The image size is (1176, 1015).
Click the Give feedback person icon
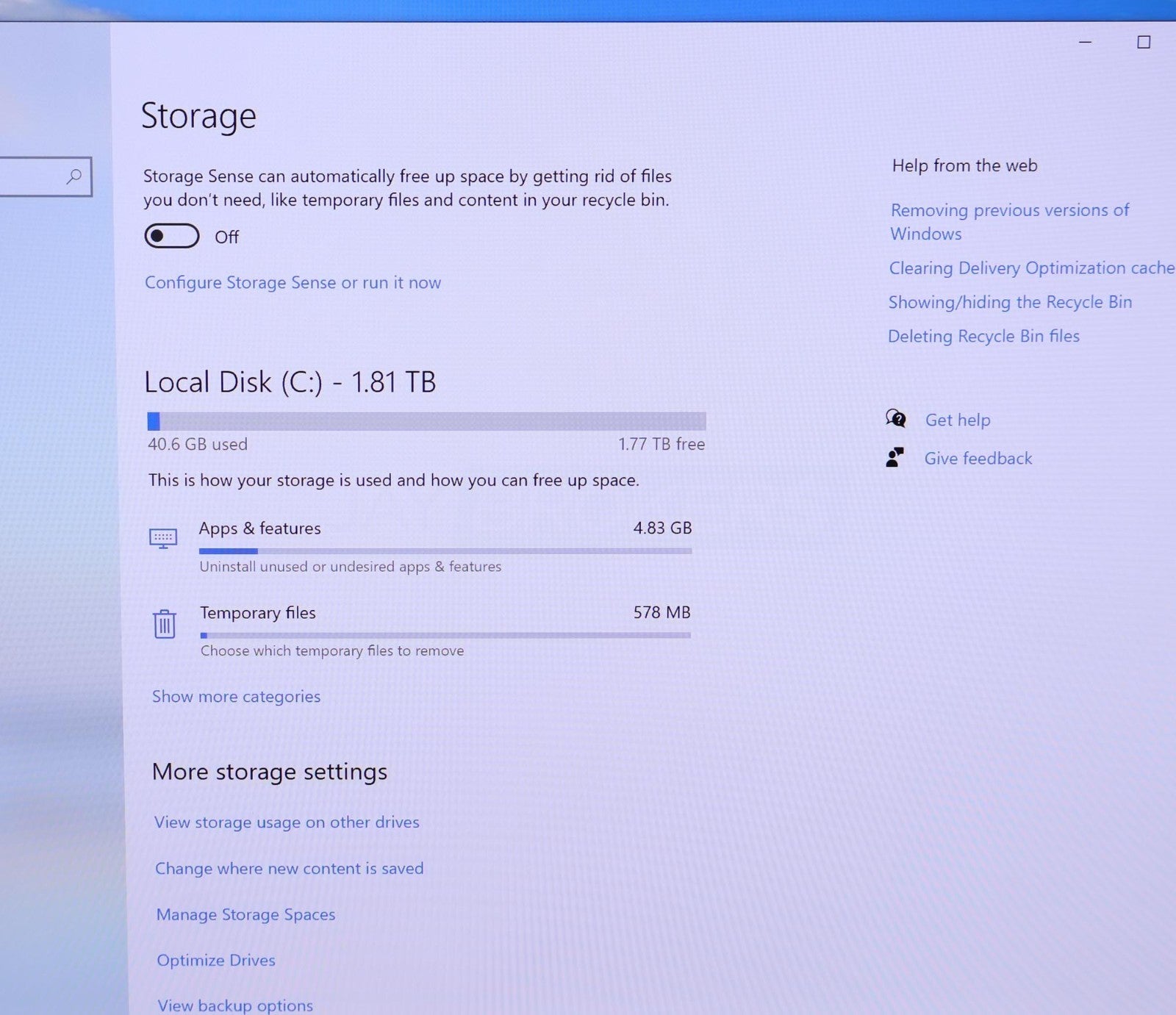click(x=895, y=458)
